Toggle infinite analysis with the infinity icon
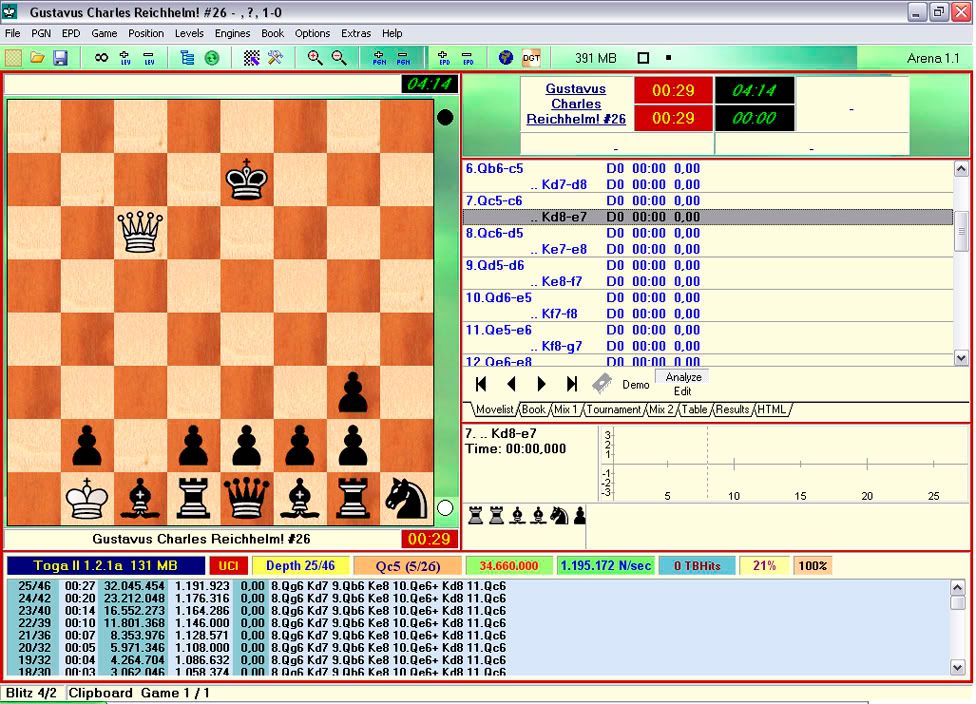The image size is (976, 704). point(101,58)
